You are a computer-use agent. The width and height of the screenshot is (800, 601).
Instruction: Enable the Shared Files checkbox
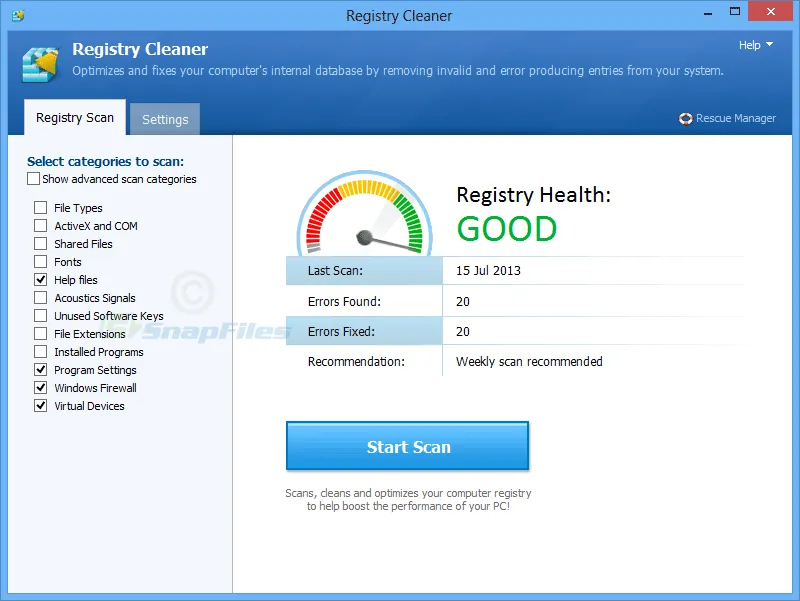(x=40, y=243)
